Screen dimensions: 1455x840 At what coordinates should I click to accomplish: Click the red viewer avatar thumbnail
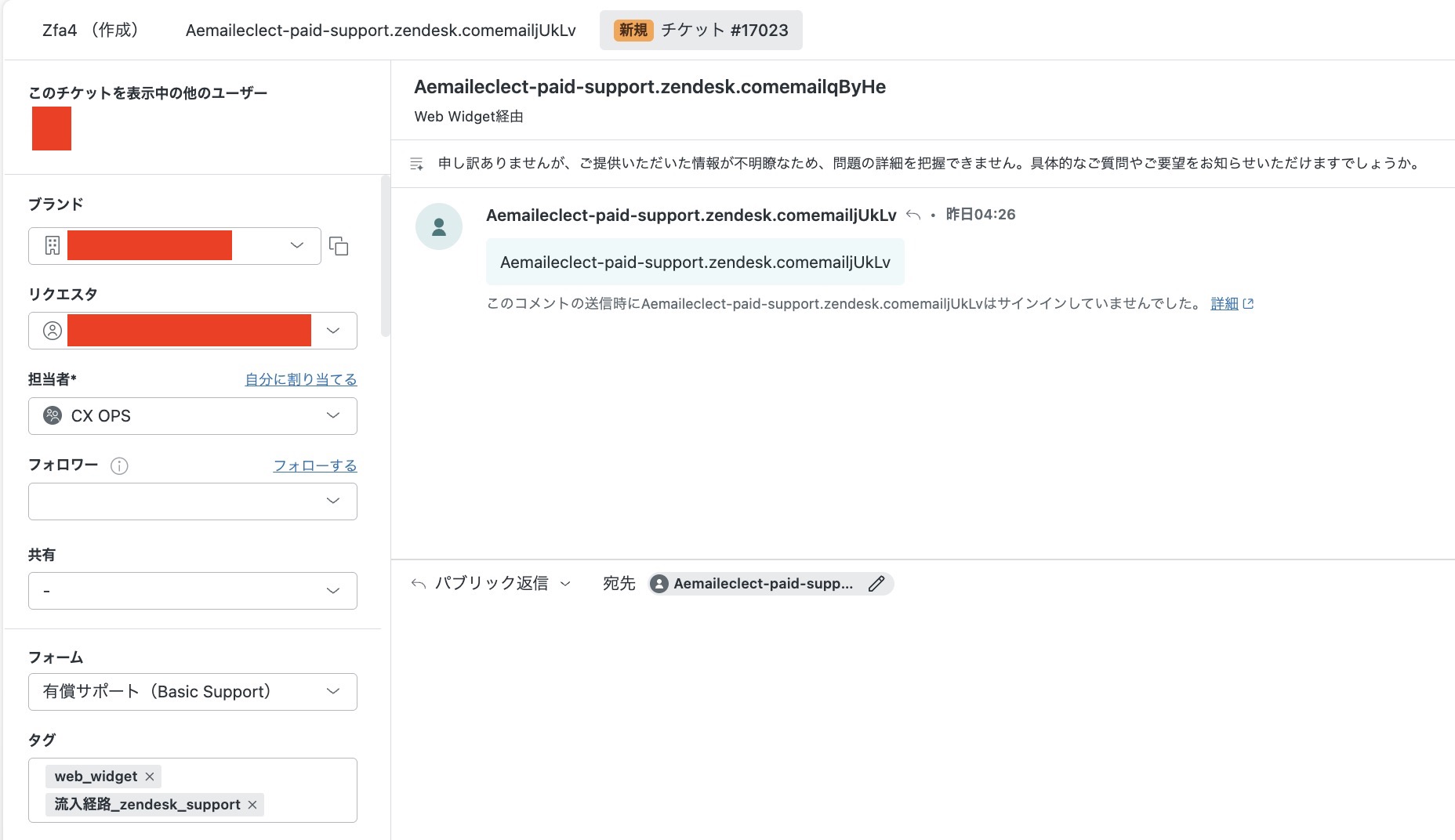52,129
